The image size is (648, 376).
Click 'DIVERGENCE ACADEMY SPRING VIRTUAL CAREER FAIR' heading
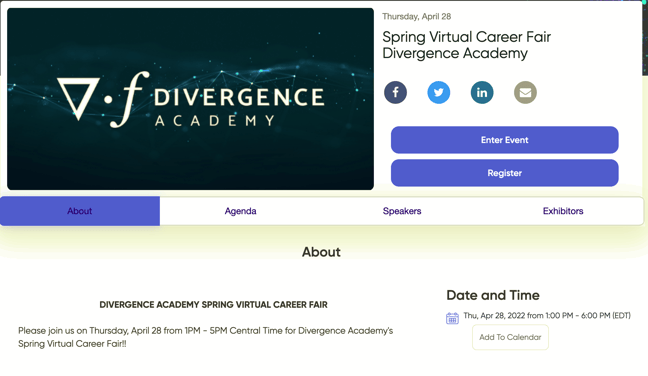pos(213,305)
